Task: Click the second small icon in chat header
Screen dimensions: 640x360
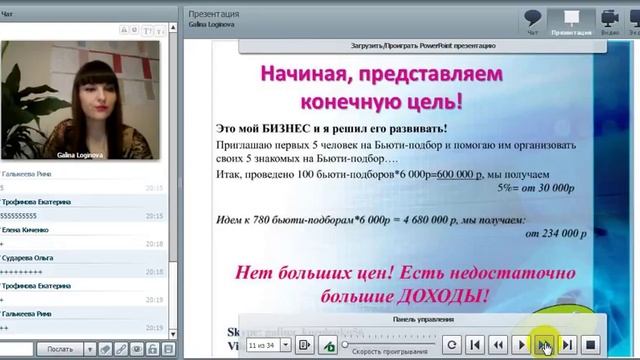Action: coord(135,30)
